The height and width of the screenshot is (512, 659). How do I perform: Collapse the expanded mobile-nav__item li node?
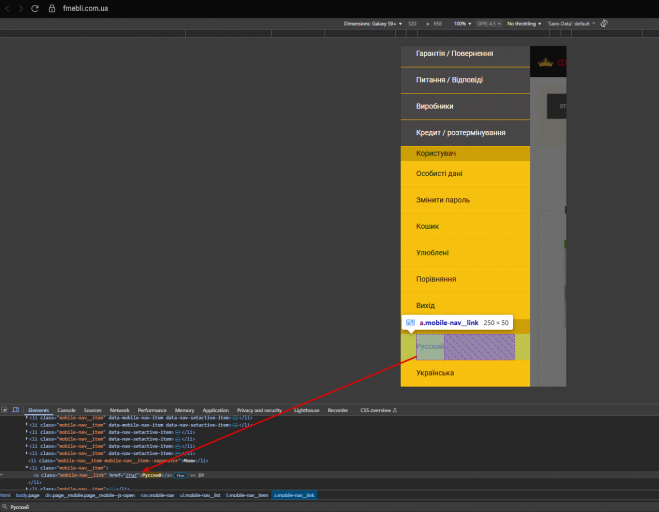click(x=27, y=468)
